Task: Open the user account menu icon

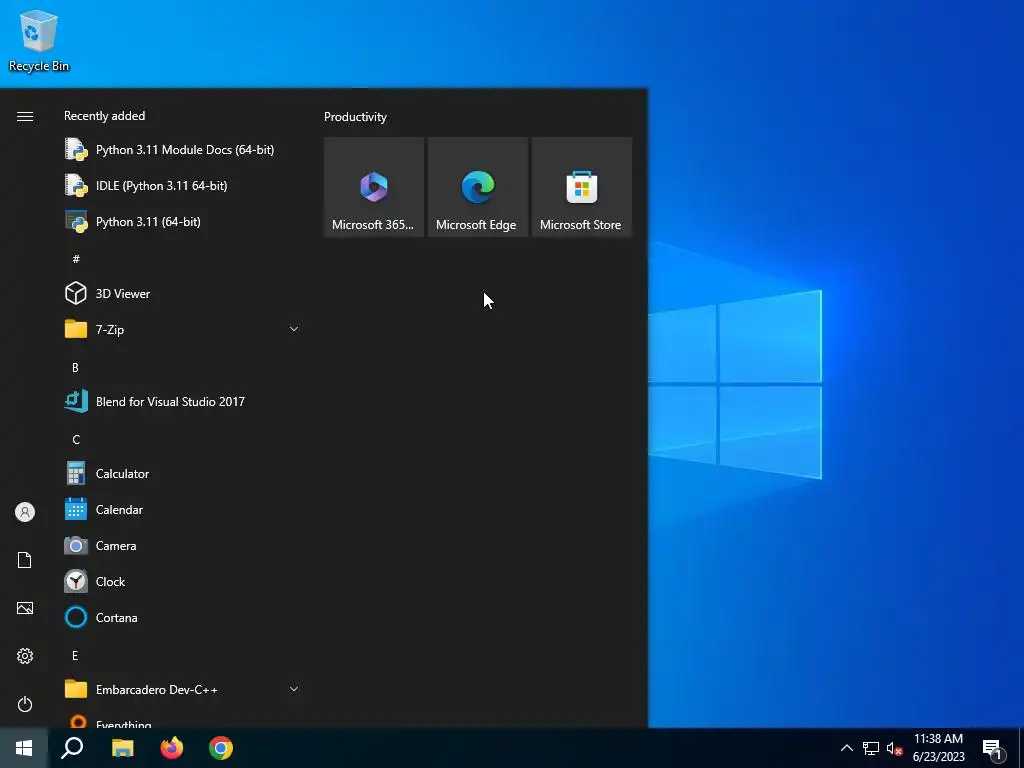Action: (25, 512)
